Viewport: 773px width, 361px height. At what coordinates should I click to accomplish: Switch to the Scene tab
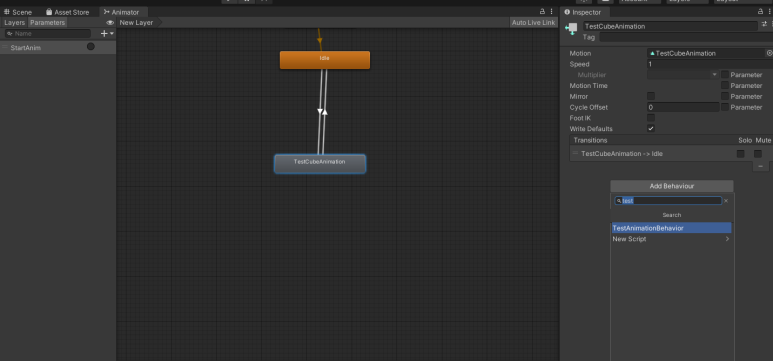coord(18,12)
